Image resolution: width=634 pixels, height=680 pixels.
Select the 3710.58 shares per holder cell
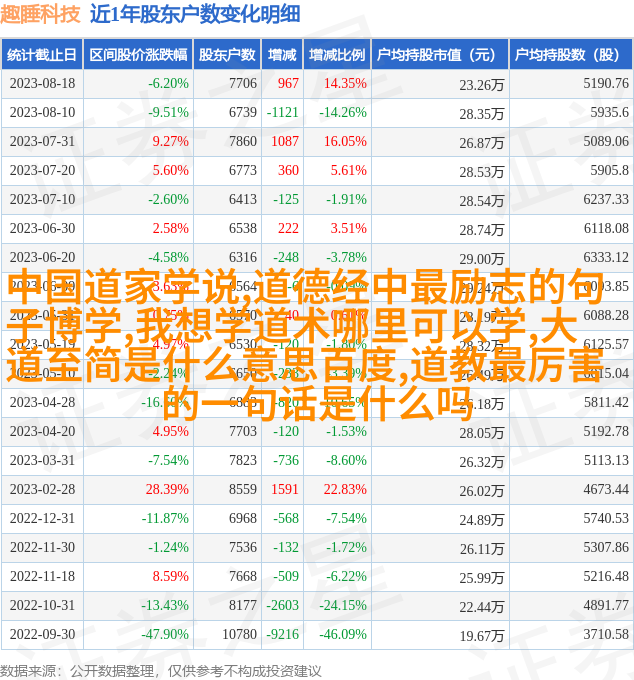(606, 634)
